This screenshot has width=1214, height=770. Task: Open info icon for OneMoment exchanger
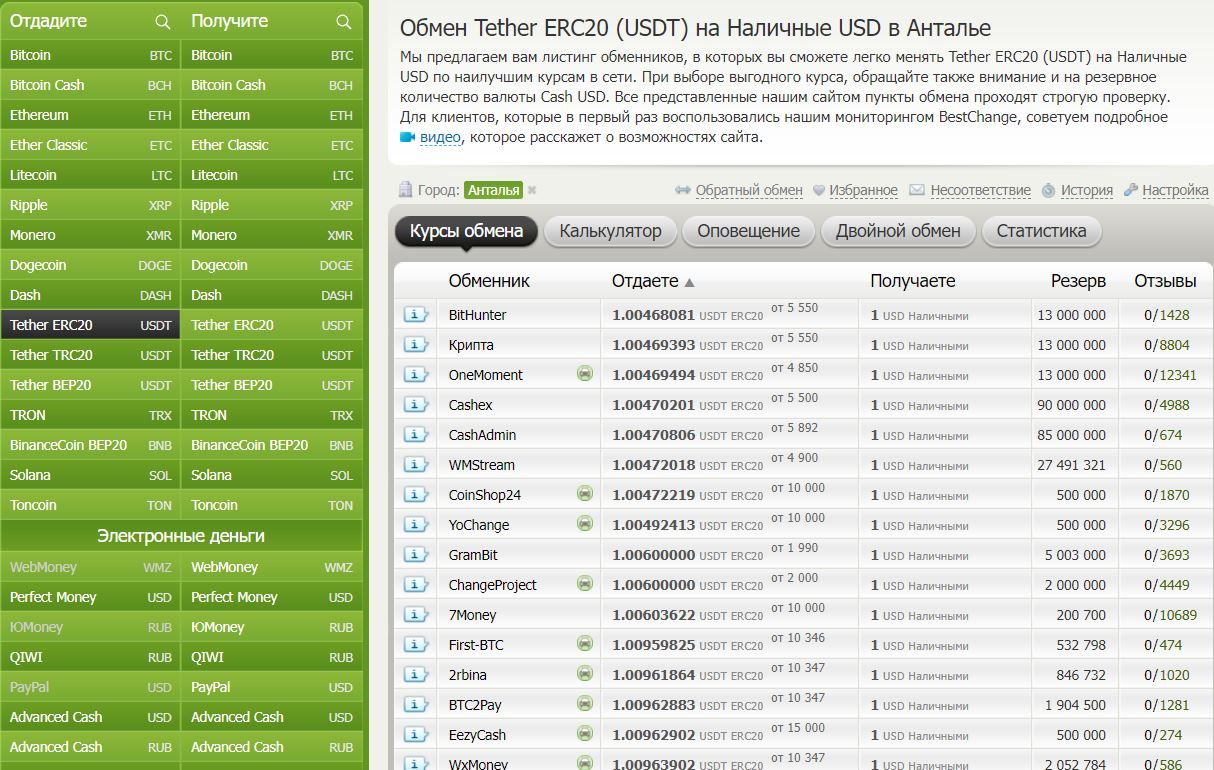pos(416,374)
